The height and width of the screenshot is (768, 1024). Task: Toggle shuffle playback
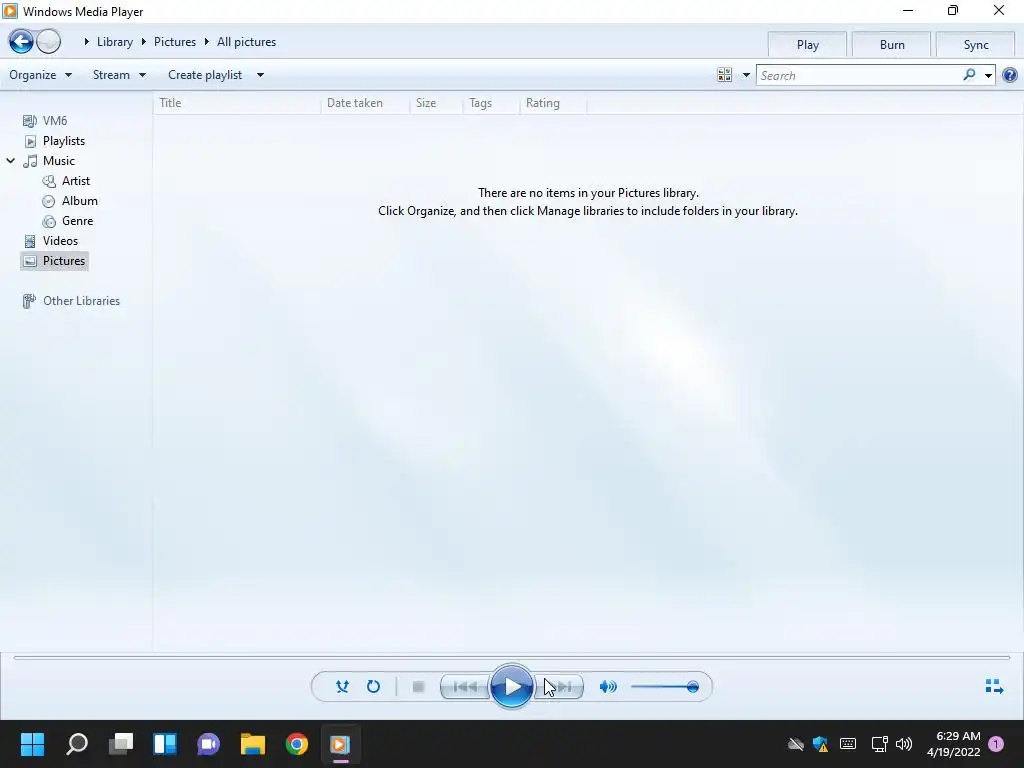[x=342, y=686]
